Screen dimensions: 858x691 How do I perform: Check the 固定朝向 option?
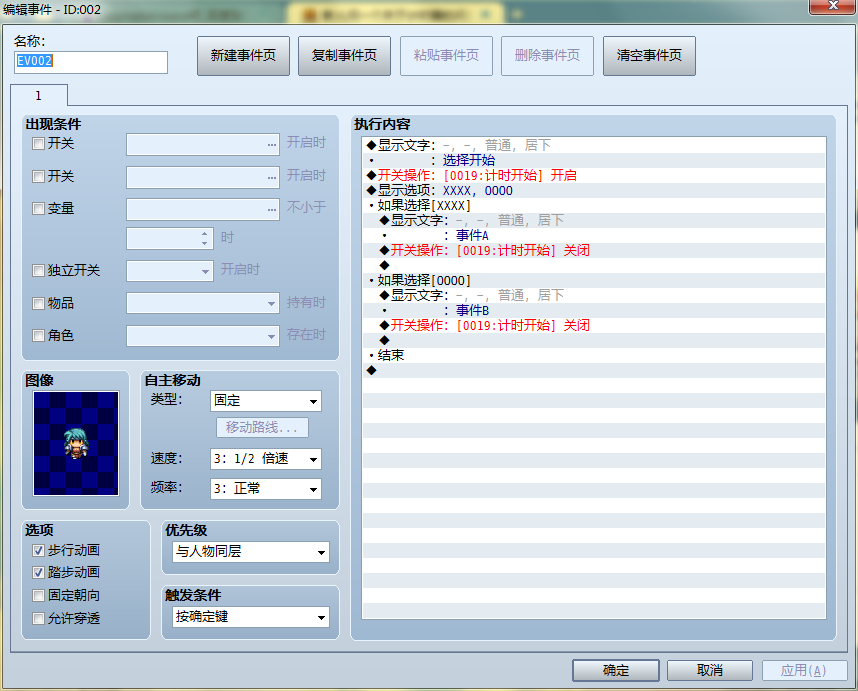(38, 595)
